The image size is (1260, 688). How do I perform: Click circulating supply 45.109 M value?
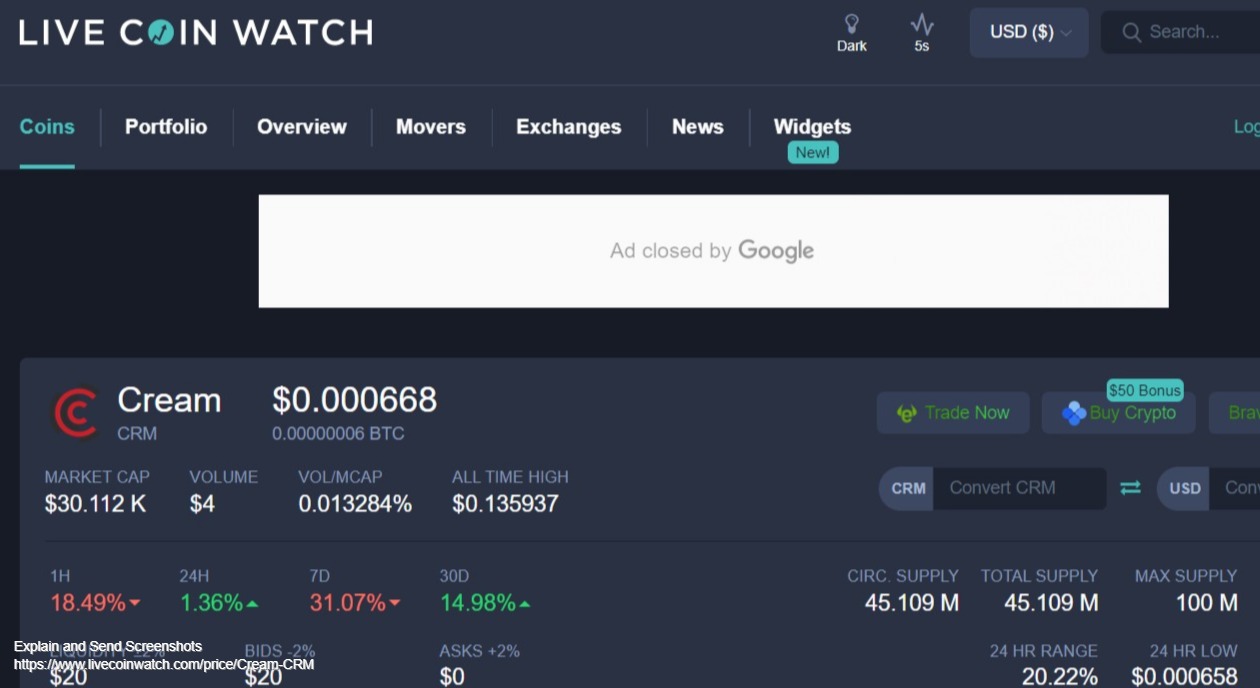pos(912,603)
